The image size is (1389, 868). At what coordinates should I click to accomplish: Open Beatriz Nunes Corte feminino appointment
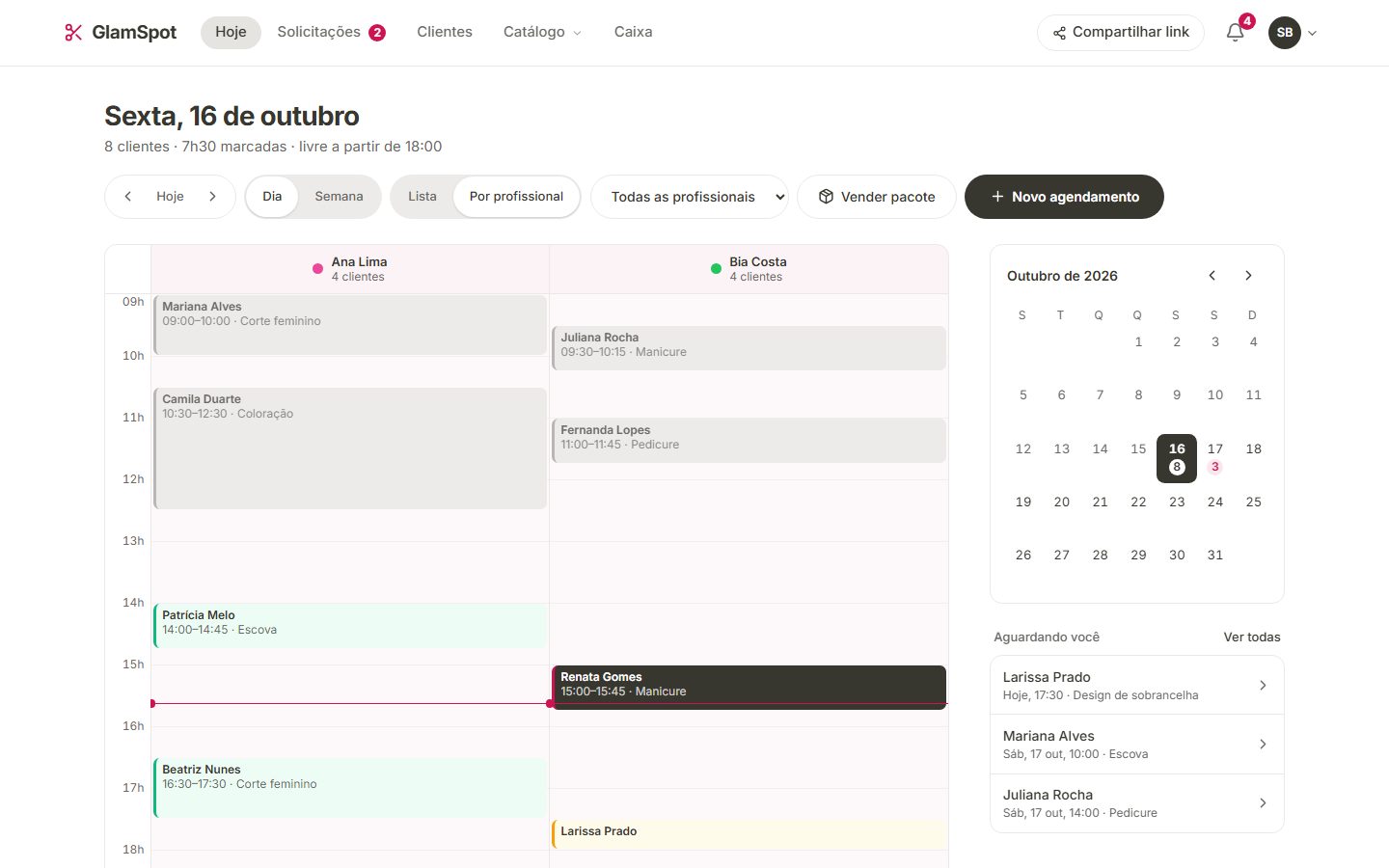point(350,788)
